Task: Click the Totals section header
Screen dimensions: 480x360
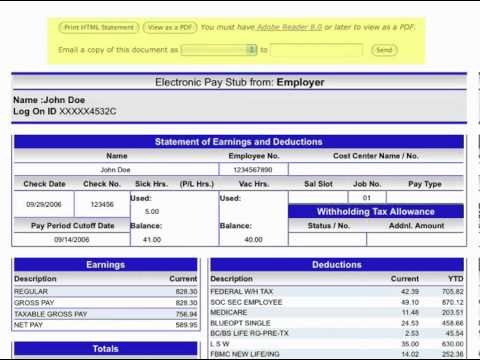Action: pos(106,349)
